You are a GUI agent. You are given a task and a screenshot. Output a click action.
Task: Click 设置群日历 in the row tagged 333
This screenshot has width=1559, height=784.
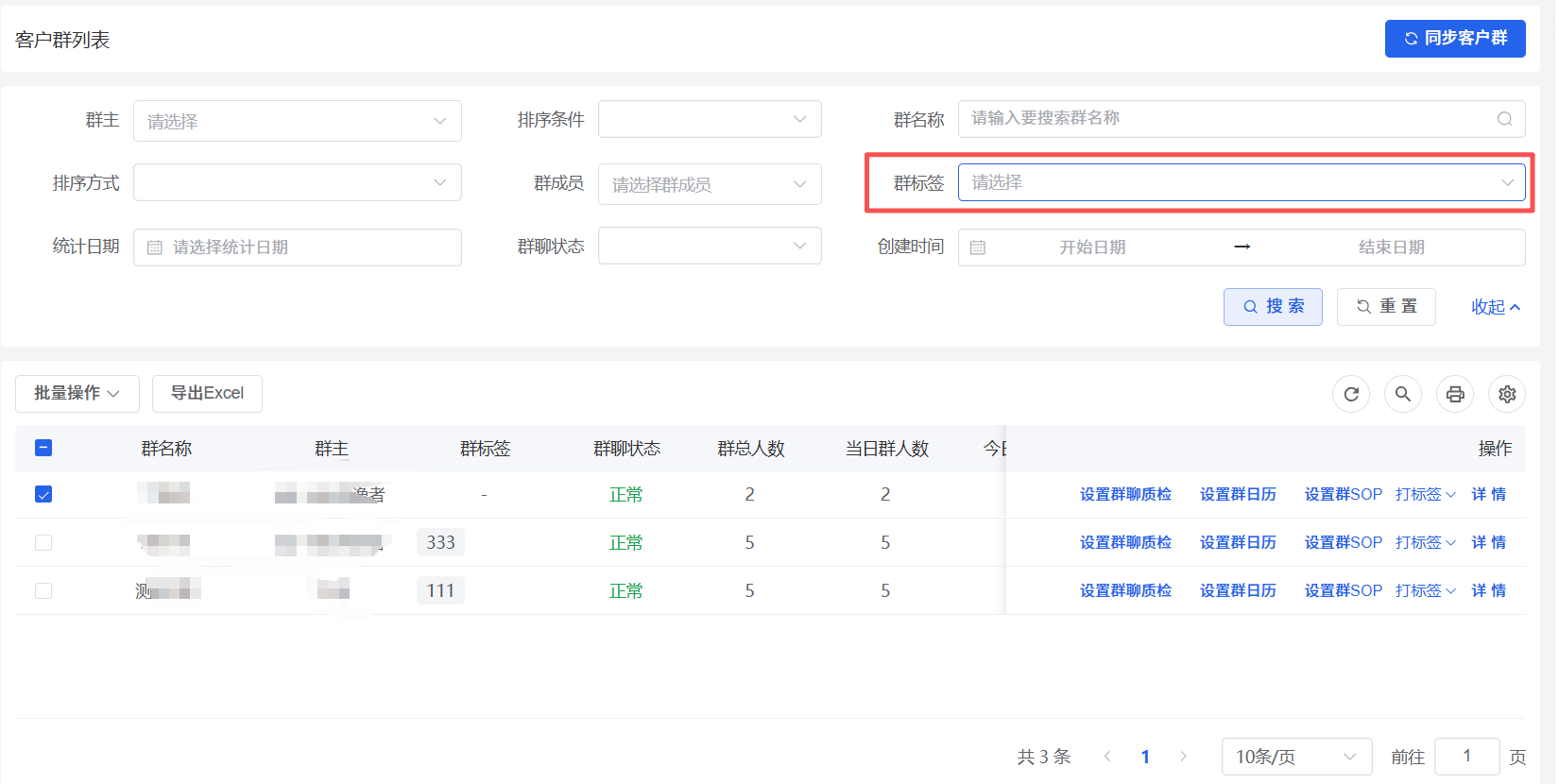(x=1238, y=542)
